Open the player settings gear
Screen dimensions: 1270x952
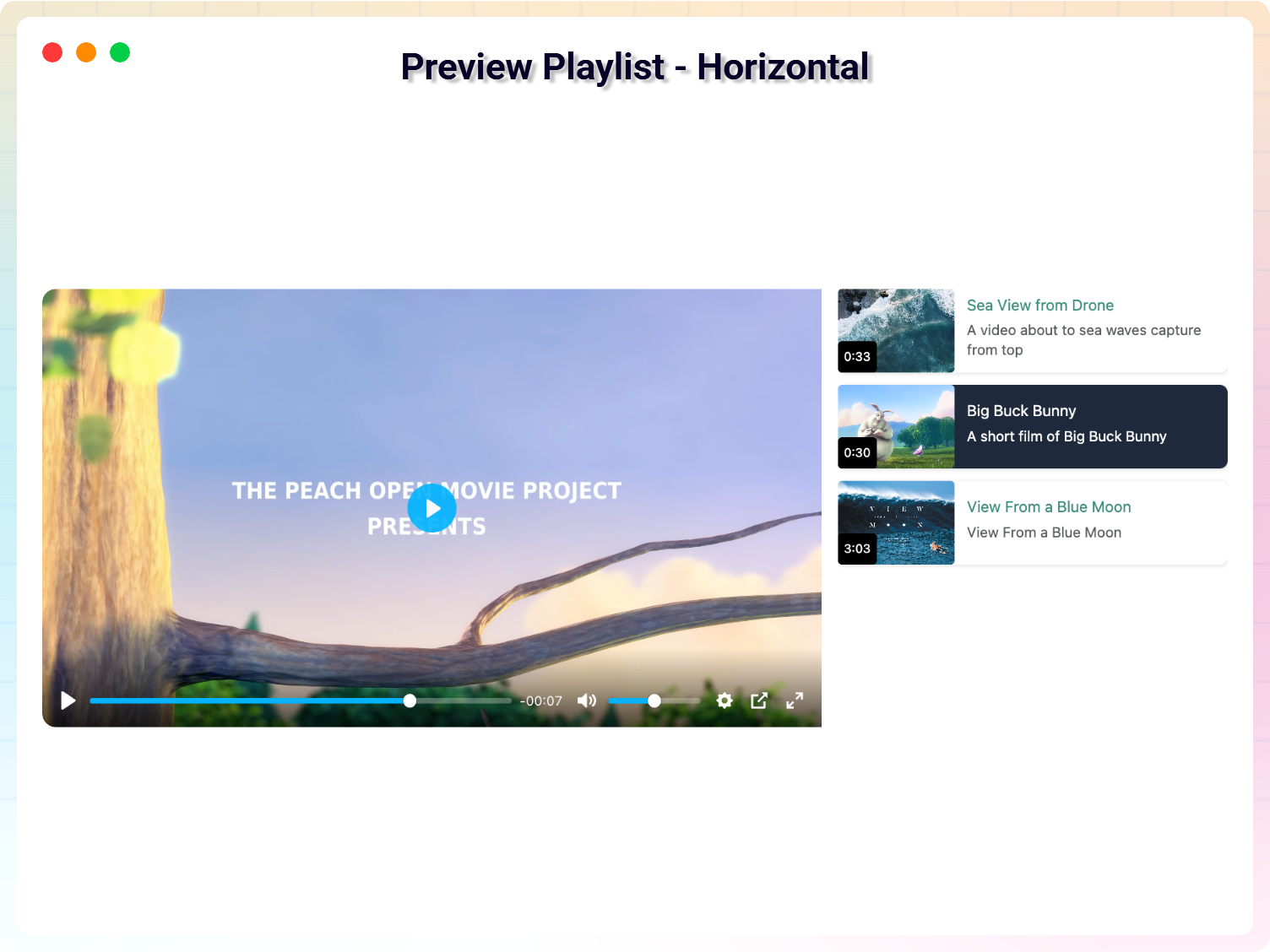725,700
